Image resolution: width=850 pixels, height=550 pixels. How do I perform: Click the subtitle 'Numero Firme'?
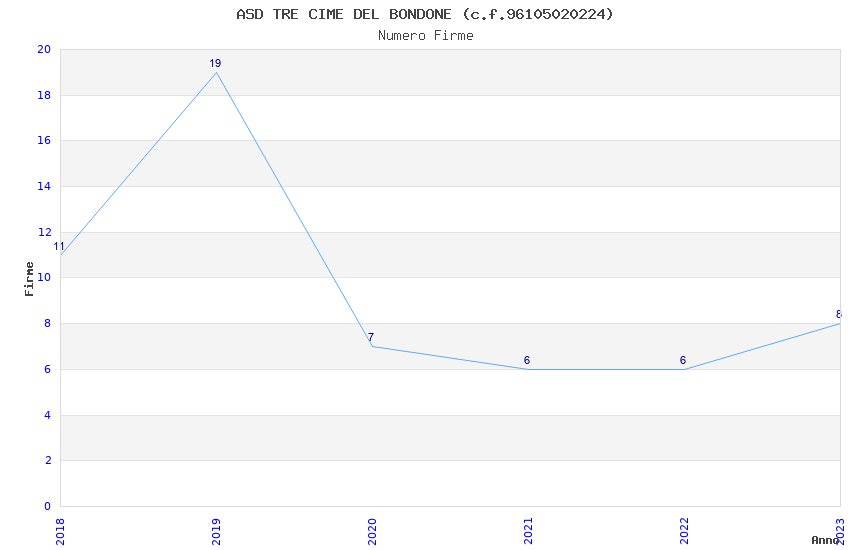point(426,35)
